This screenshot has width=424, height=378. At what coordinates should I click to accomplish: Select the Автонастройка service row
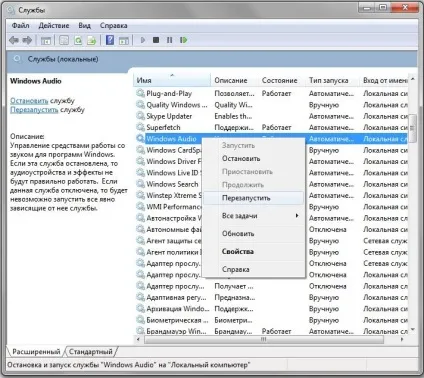coord(271,218)
